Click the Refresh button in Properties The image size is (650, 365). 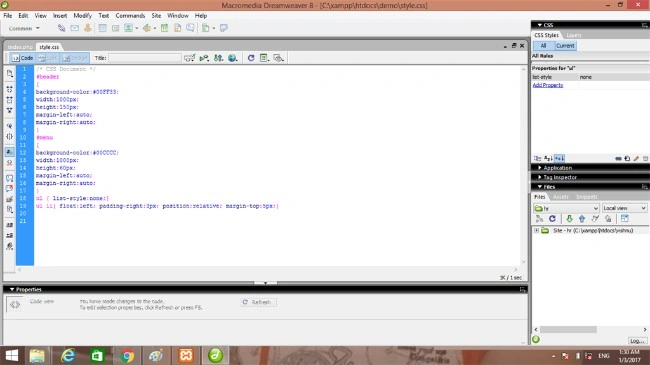coord(258,302)
